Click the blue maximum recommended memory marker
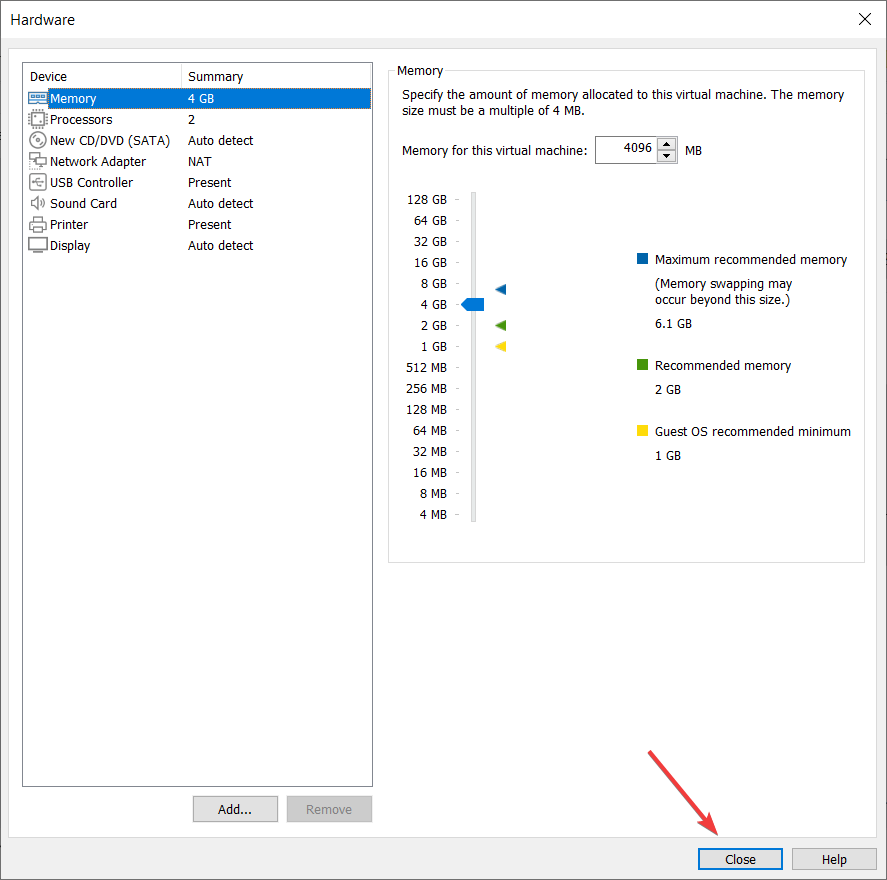The height and width of the screenshot is (880, 887). tap(501, 290)
